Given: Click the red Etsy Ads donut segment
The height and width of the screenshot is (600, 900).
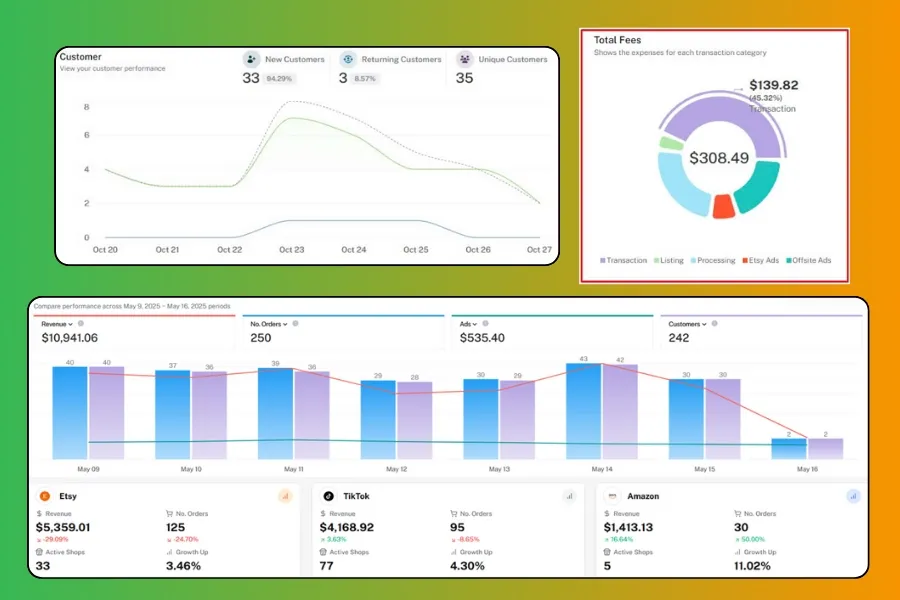Looking at the screenshot, I should [723, 207].
